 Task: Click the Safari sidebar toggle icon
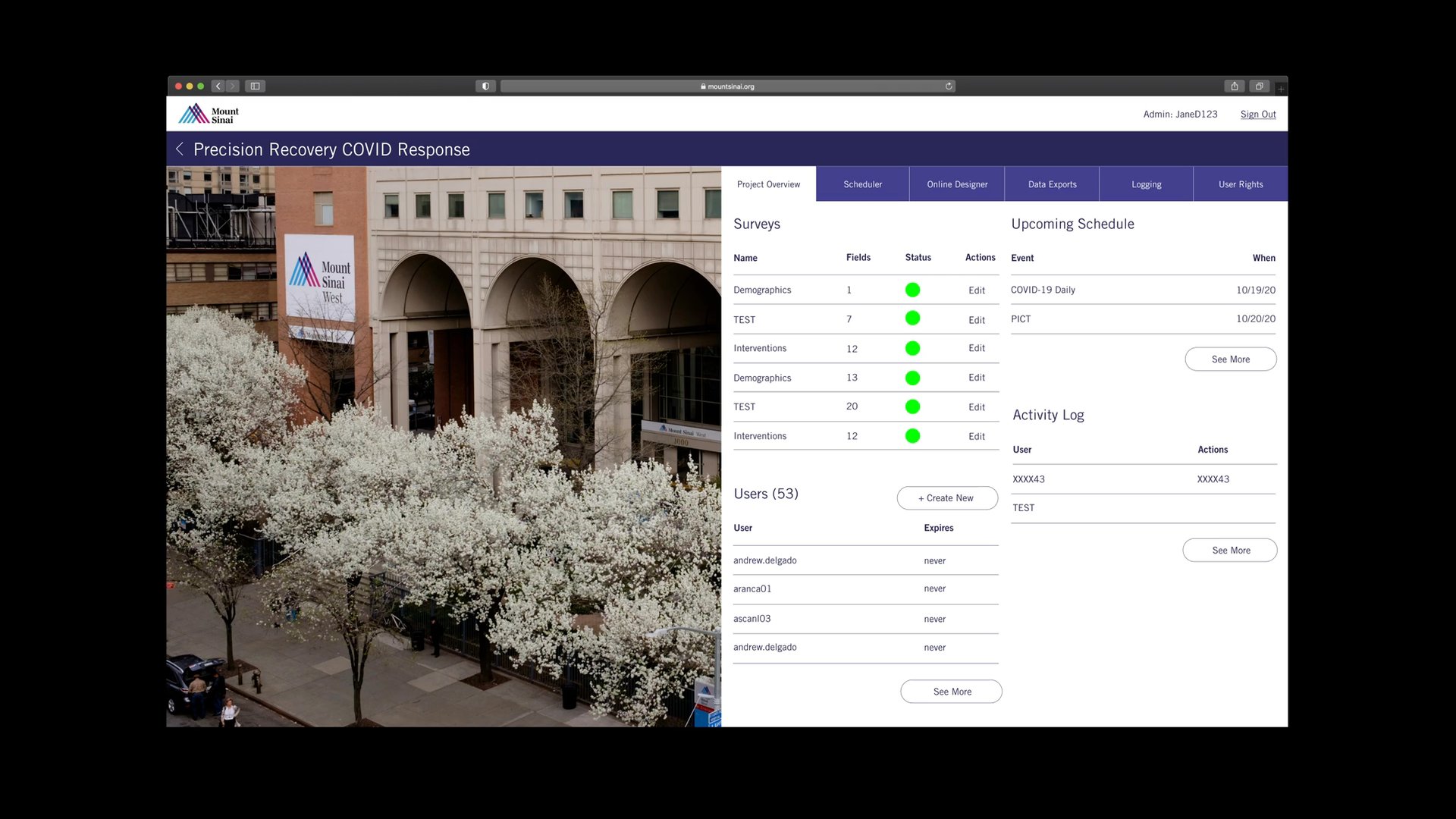256,86
